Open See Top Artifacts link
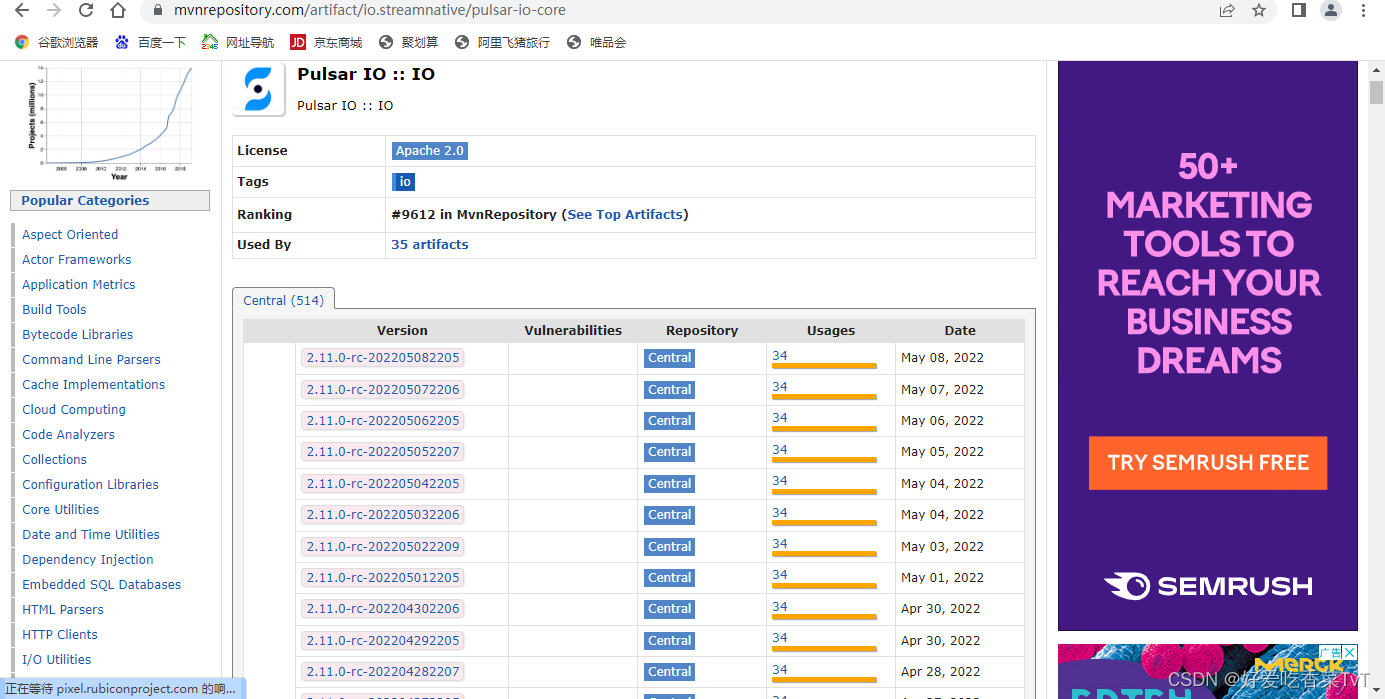1385x699 pixels. pyautogui.click(x=625, y=214)
